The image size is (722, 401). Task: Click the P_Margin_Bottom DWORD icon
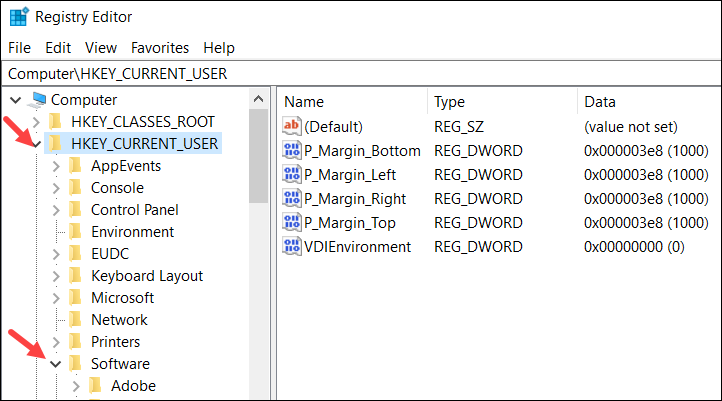[291, 150]
